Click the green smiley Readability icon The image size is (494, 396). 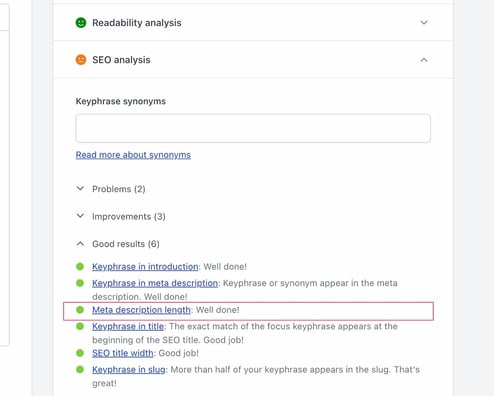pos(81,23)
